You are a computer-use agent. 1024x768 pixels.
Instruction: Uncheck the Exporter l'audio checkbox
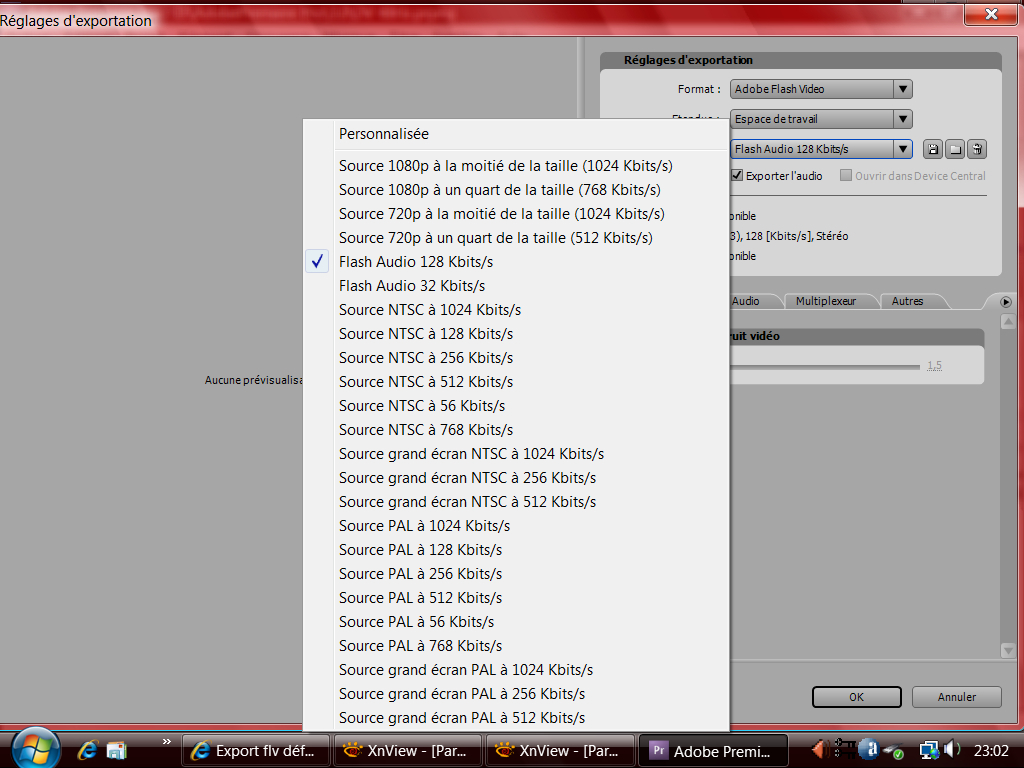point(737,176)
